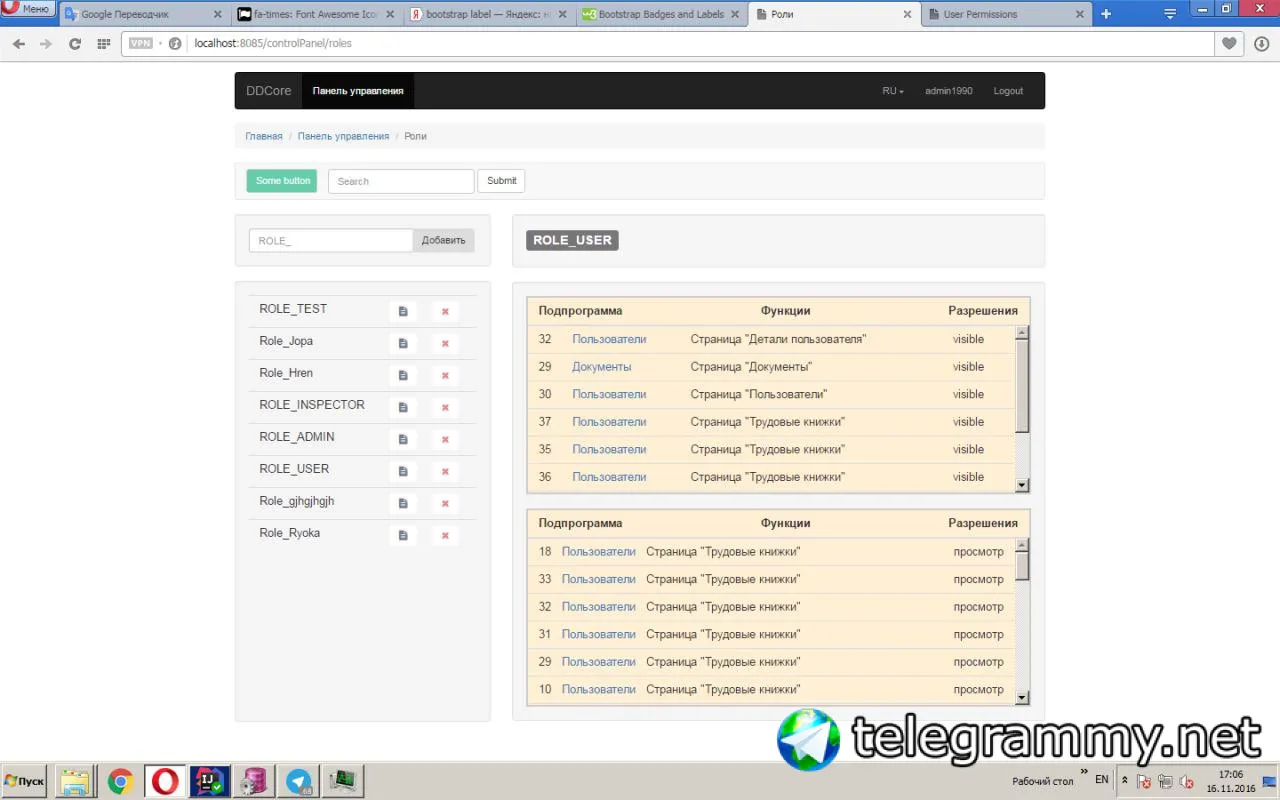1280x800 pixels.
Task: Select the ROLE_INSPECTOR role name
Action: [x=312, y=405]
